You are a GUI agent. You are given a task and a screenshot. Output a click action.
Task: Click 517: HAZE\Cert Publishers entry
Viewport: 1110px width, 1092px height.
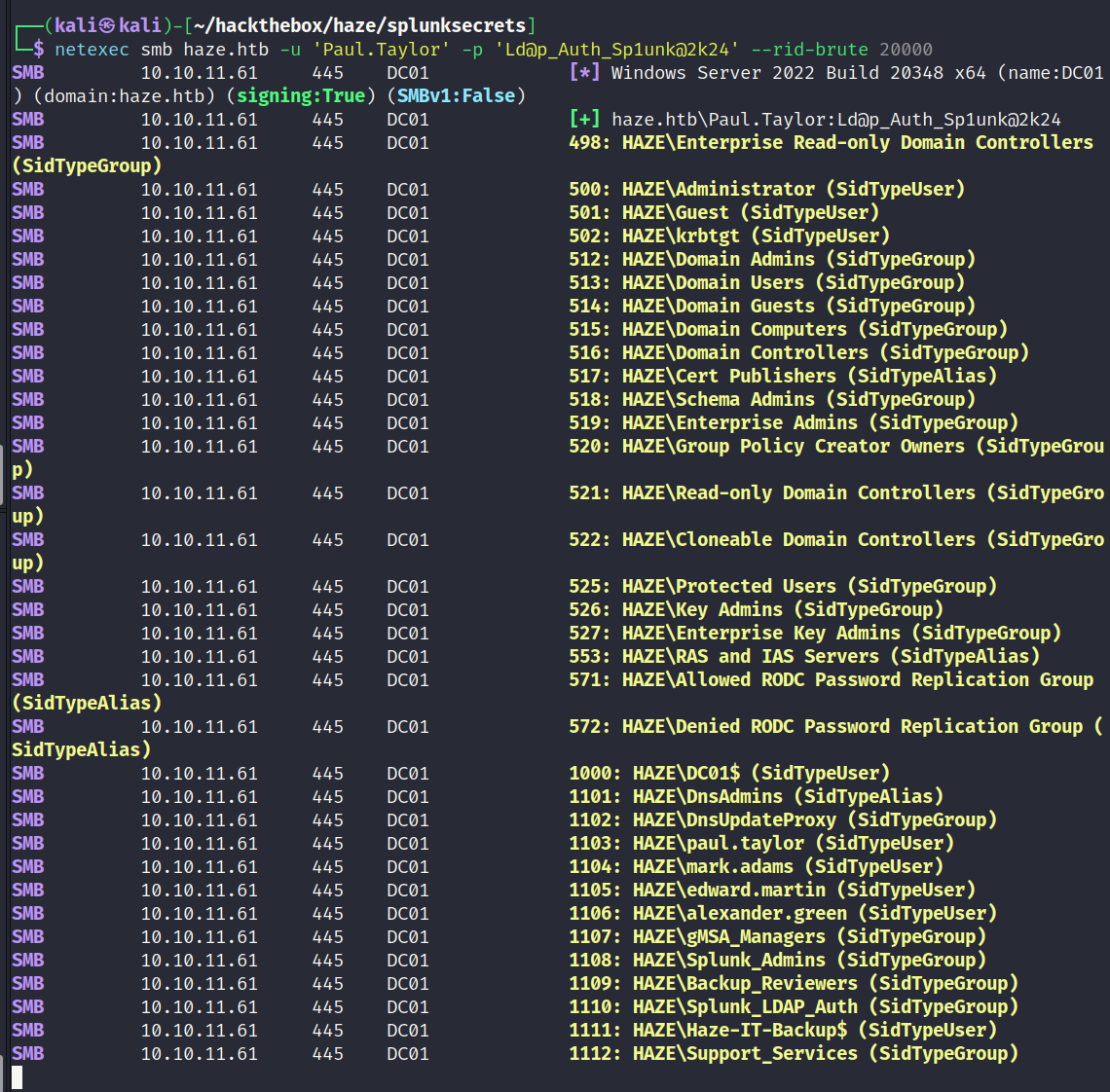[x=783, y=377]
